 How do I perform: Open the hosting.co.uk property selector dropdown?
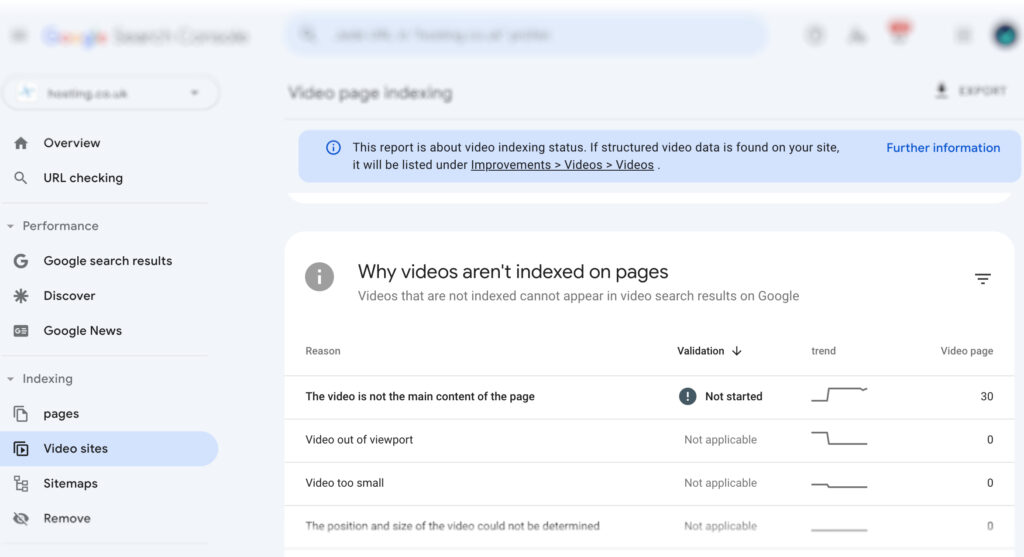click(110, 93)
